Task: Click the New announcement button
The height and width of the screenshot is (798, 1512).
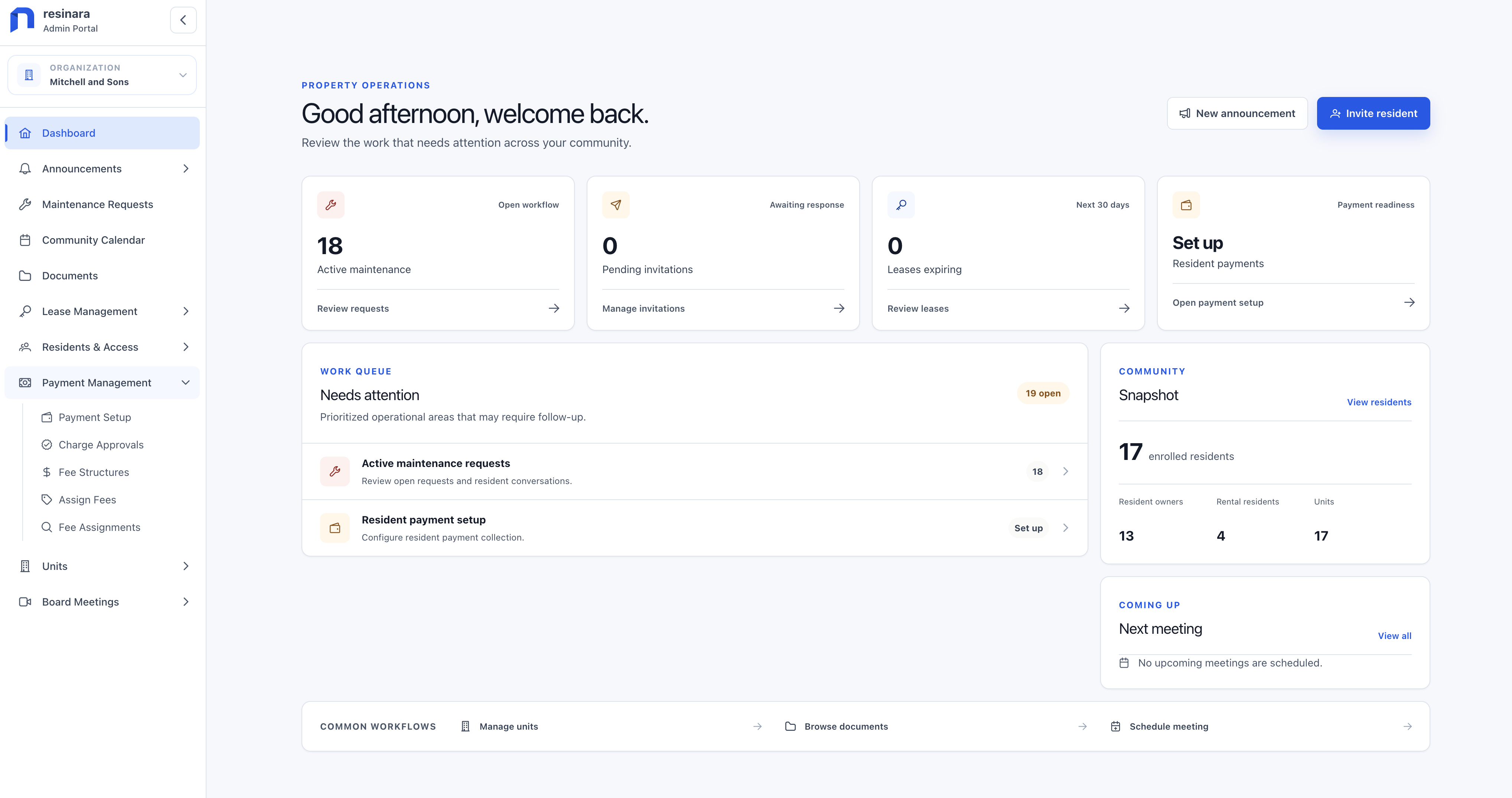Action: pos(1237,113)
